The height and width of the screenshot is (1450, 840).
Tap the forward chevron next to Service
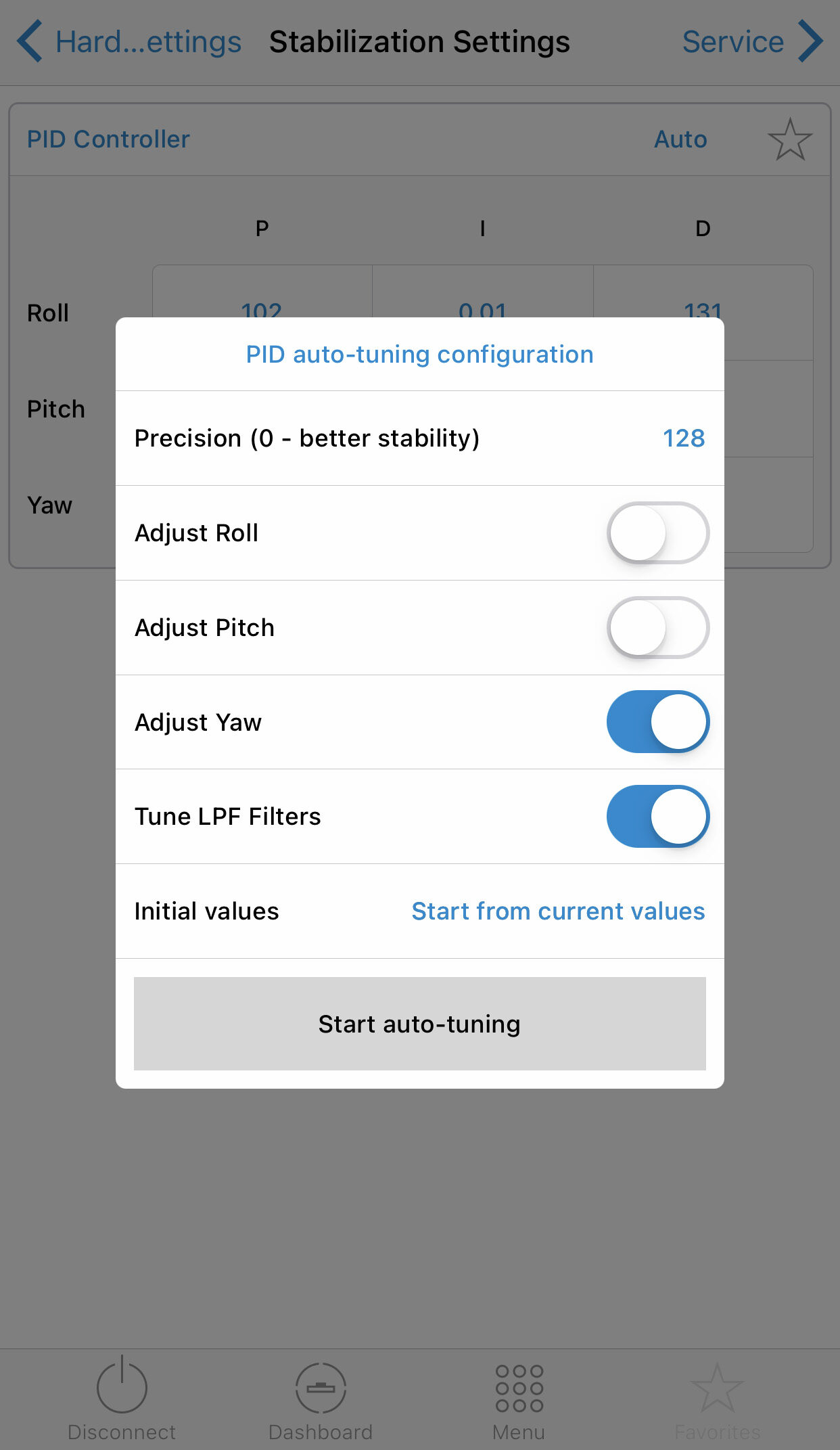pos(810,41)
